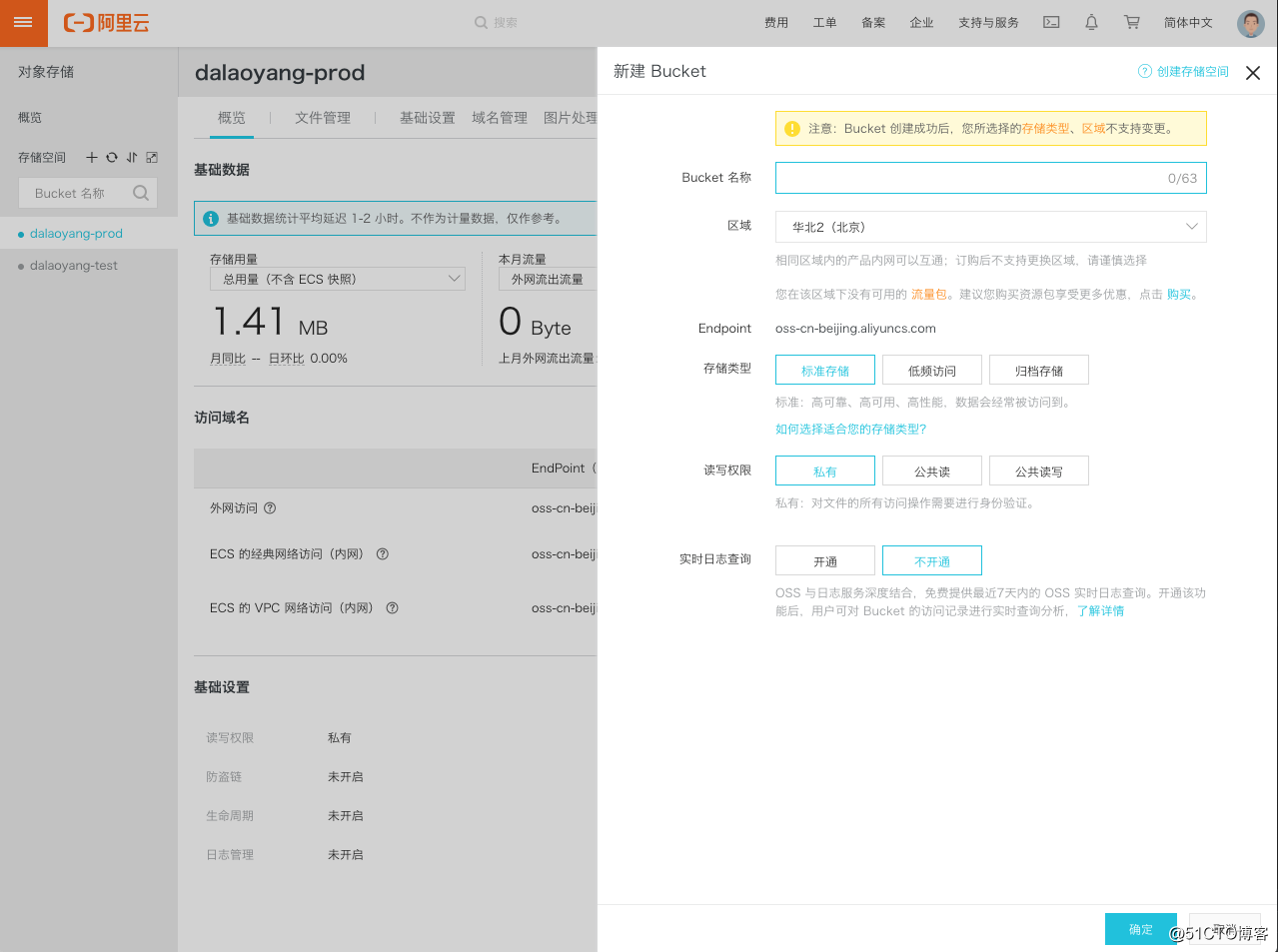Focus the sidebar Bucket 名称 search box
This screenshot has height=952, width=1278.
88,193
